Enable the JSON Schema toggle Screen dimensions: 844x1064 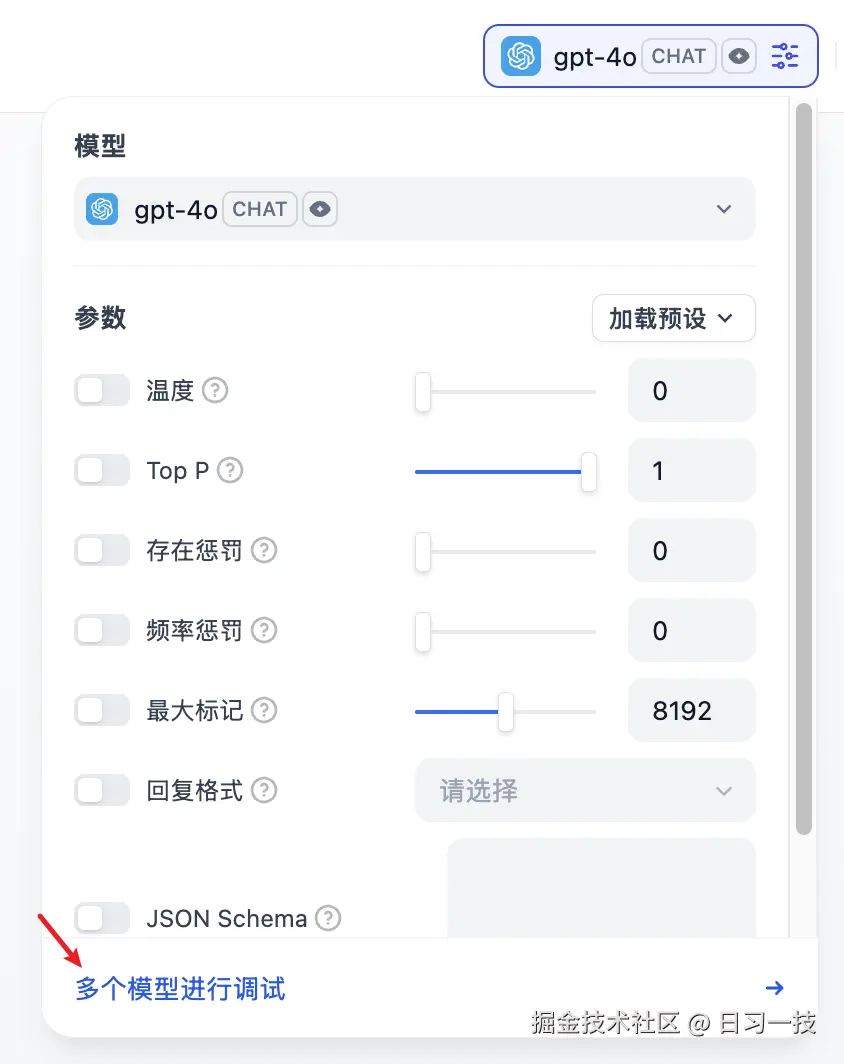[102, 918]
